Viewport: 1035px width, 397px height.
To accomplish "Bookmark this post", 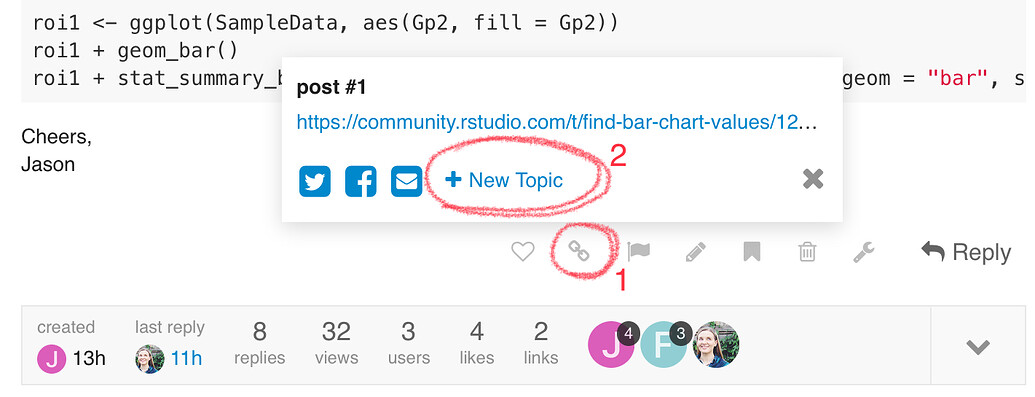I will point(752,252).
